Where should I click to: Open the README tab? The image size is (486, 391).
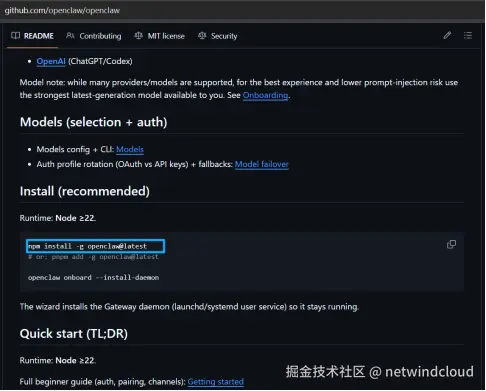pos(32,36)
